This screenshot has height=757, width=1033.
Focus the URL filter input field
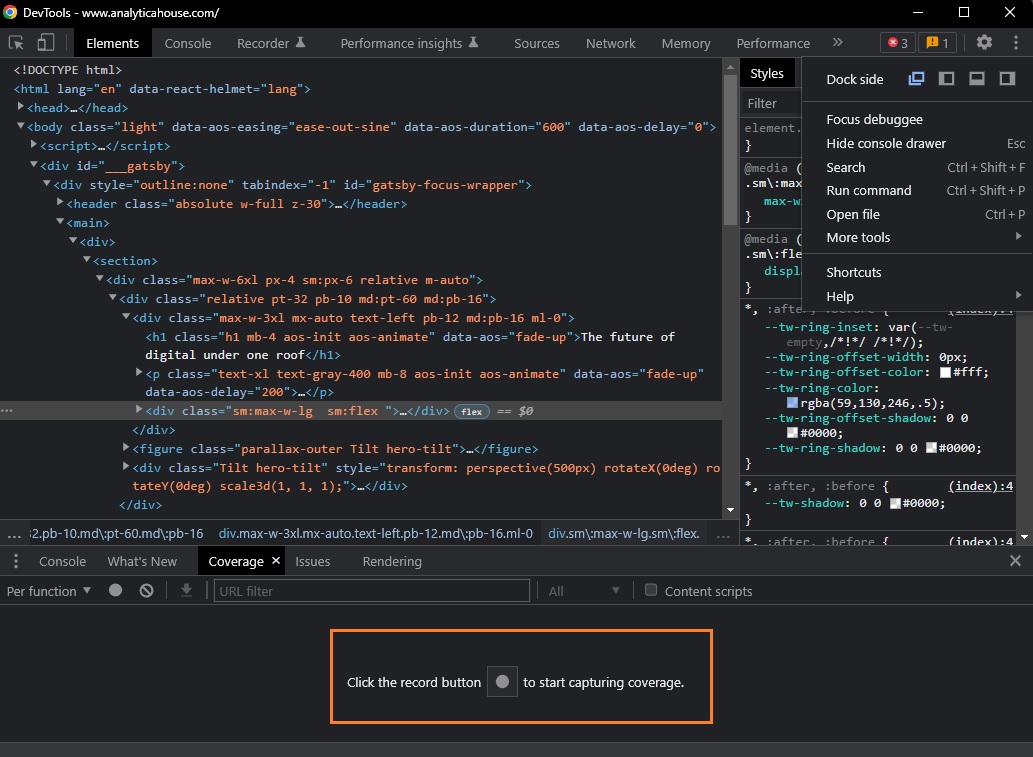tap(372, 591)
